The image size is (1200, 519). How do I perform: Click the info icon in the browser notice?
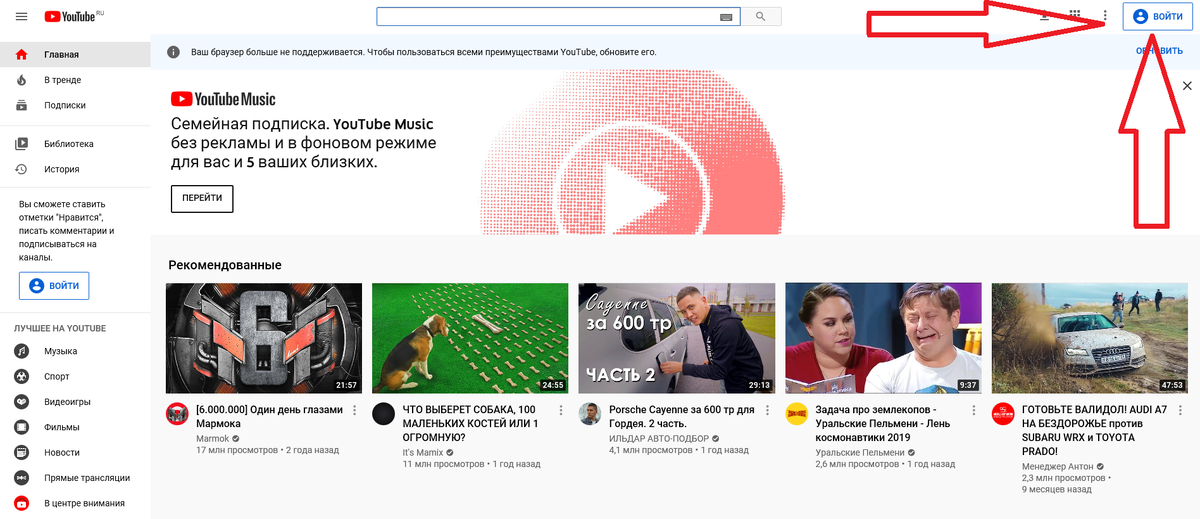coord(174,52)
